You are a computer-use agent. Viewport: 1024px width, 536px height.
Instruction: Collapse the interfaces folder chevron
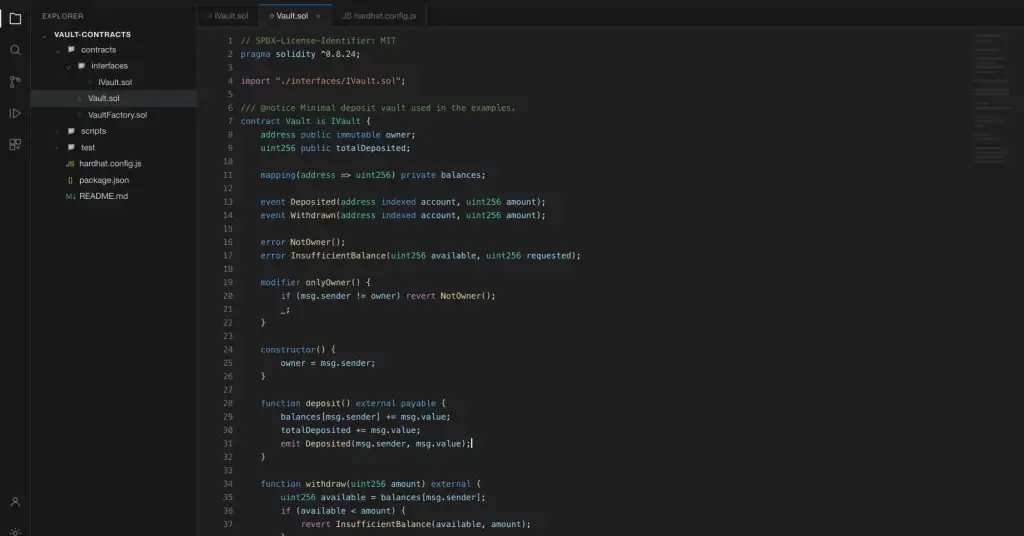point(68,67)
